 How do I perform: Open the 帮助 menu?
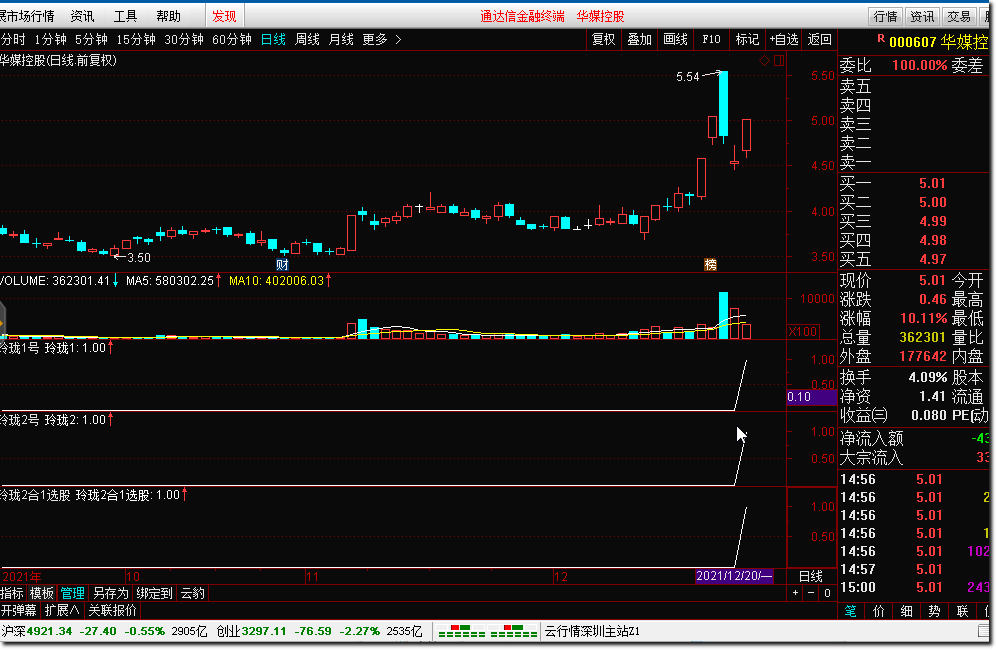click(169, 16)
